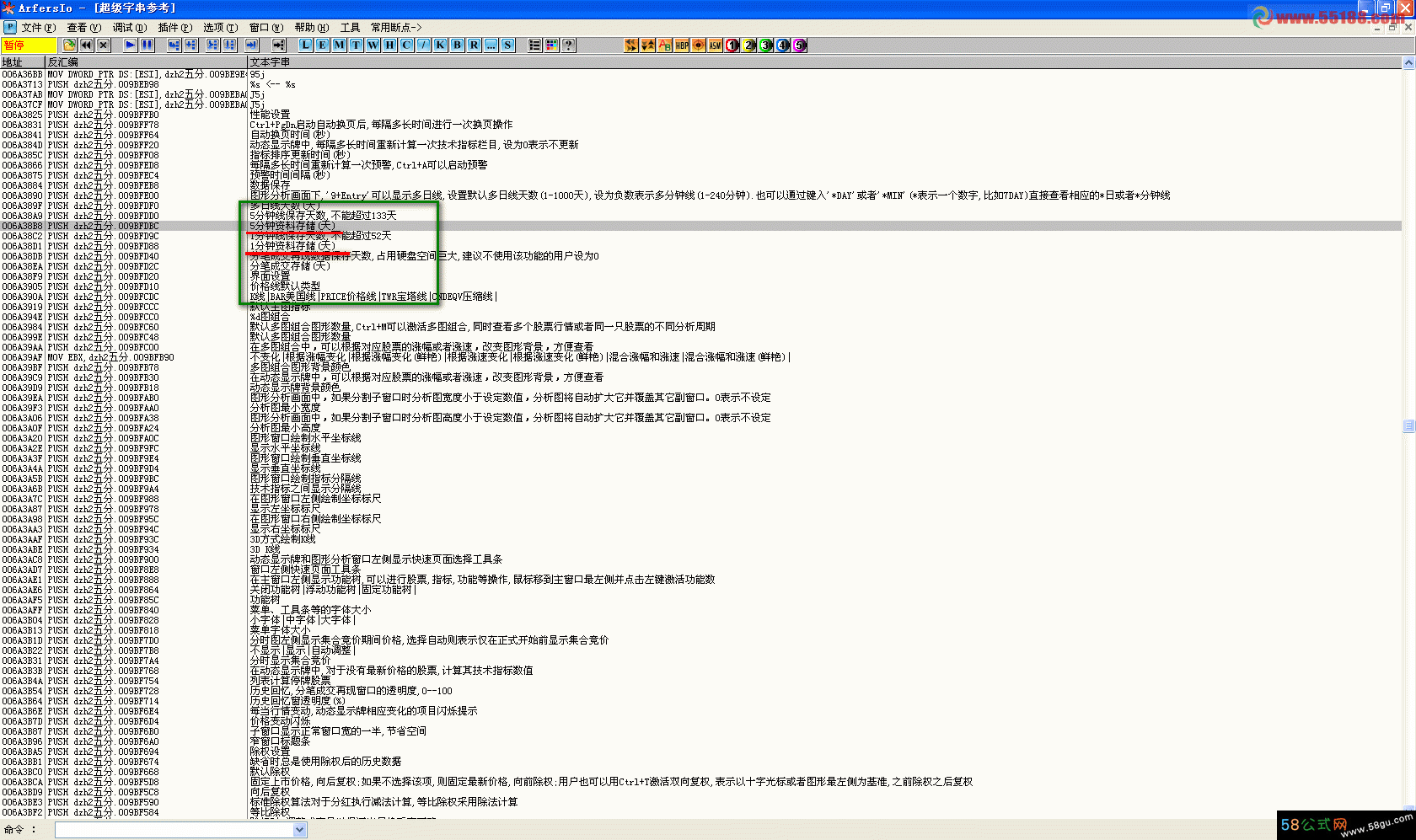This screenshot has height=840, width=1416.
Task: Open the Source window (S button)
Action: pyautogui.click(x=507, y=45)
